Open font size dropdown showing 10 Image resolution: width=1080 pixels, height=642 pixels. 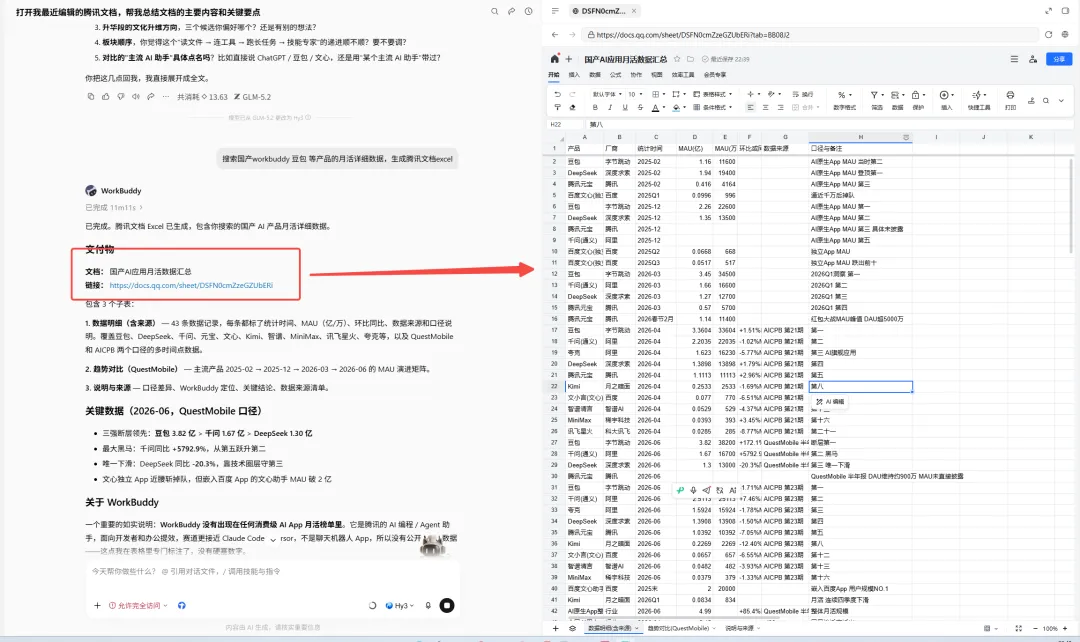point(635,94)
